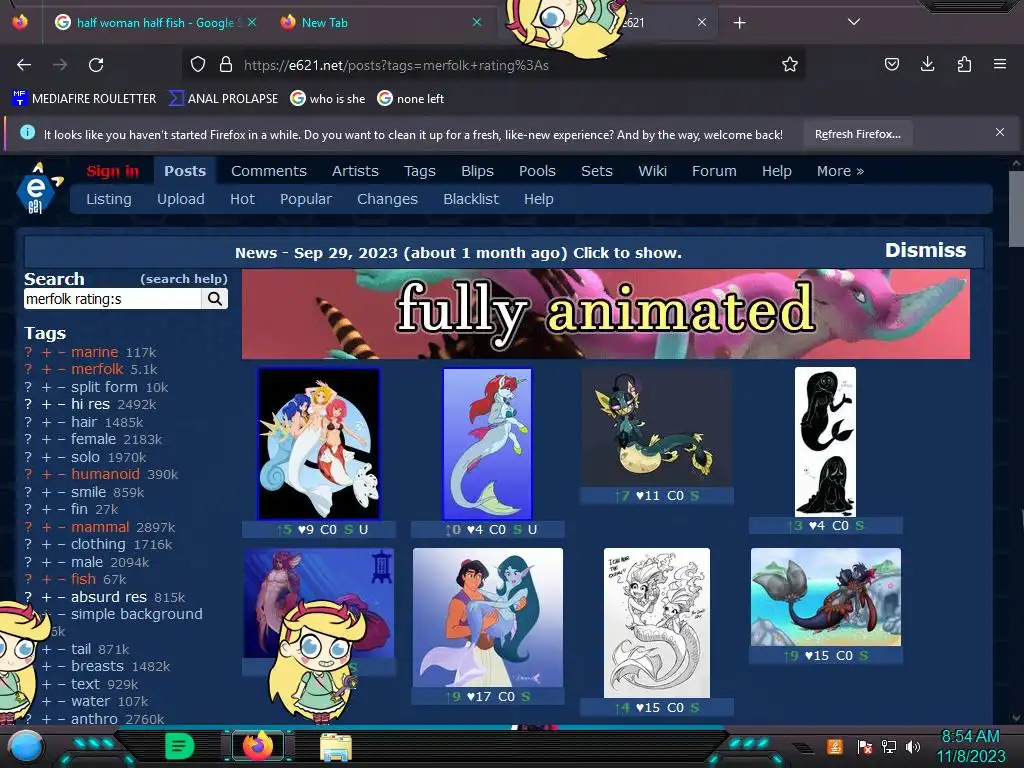This screenshot has width=1024, height=768.
Task: Open the File Explorer taskbar icon
Action: pyautogui.click(x=336, y=746)
